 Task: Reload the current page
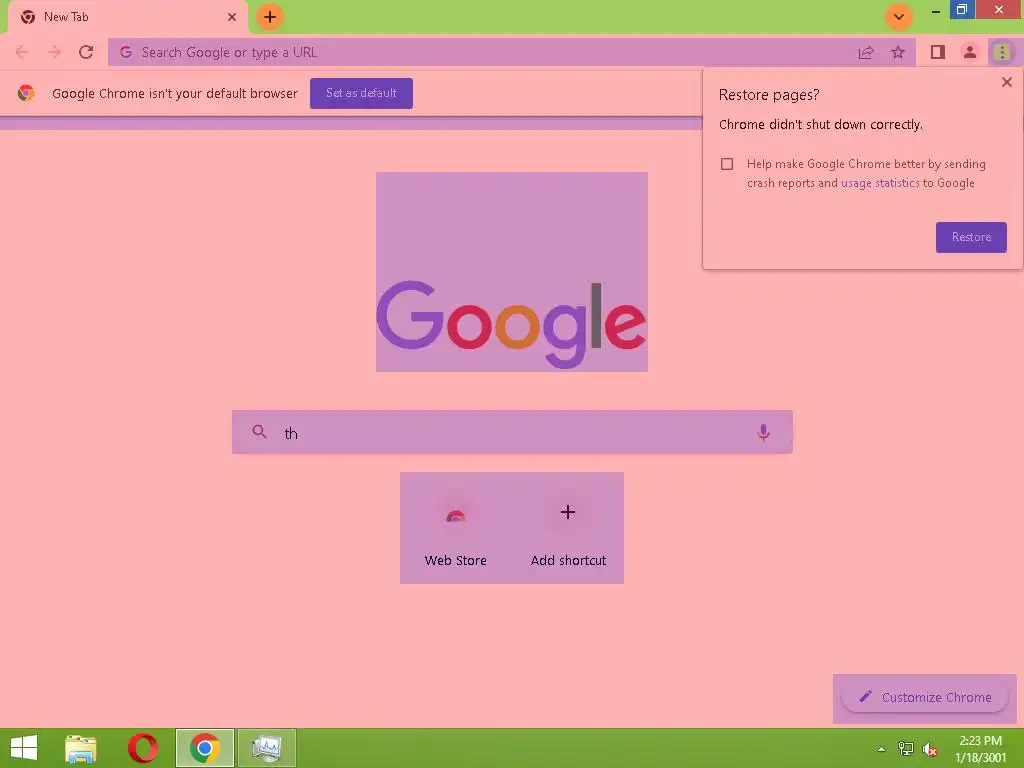(x=86, y=52)
